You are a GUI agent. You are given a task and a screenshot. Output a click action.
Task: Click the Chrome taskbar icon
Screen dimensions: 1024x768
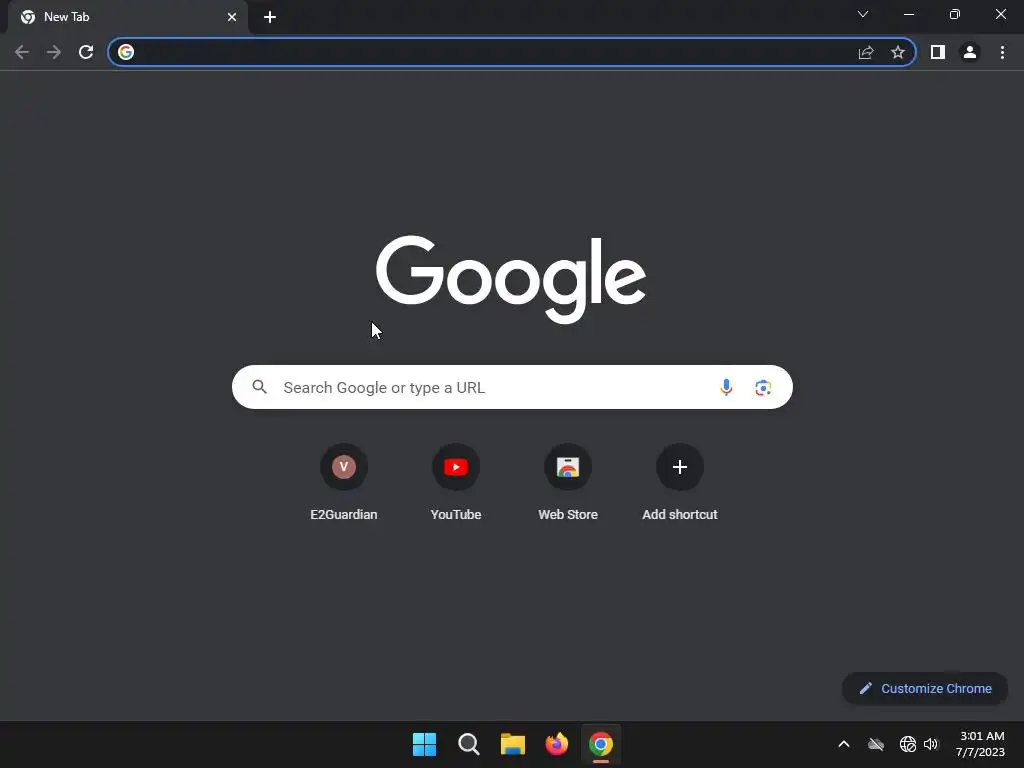601,744
